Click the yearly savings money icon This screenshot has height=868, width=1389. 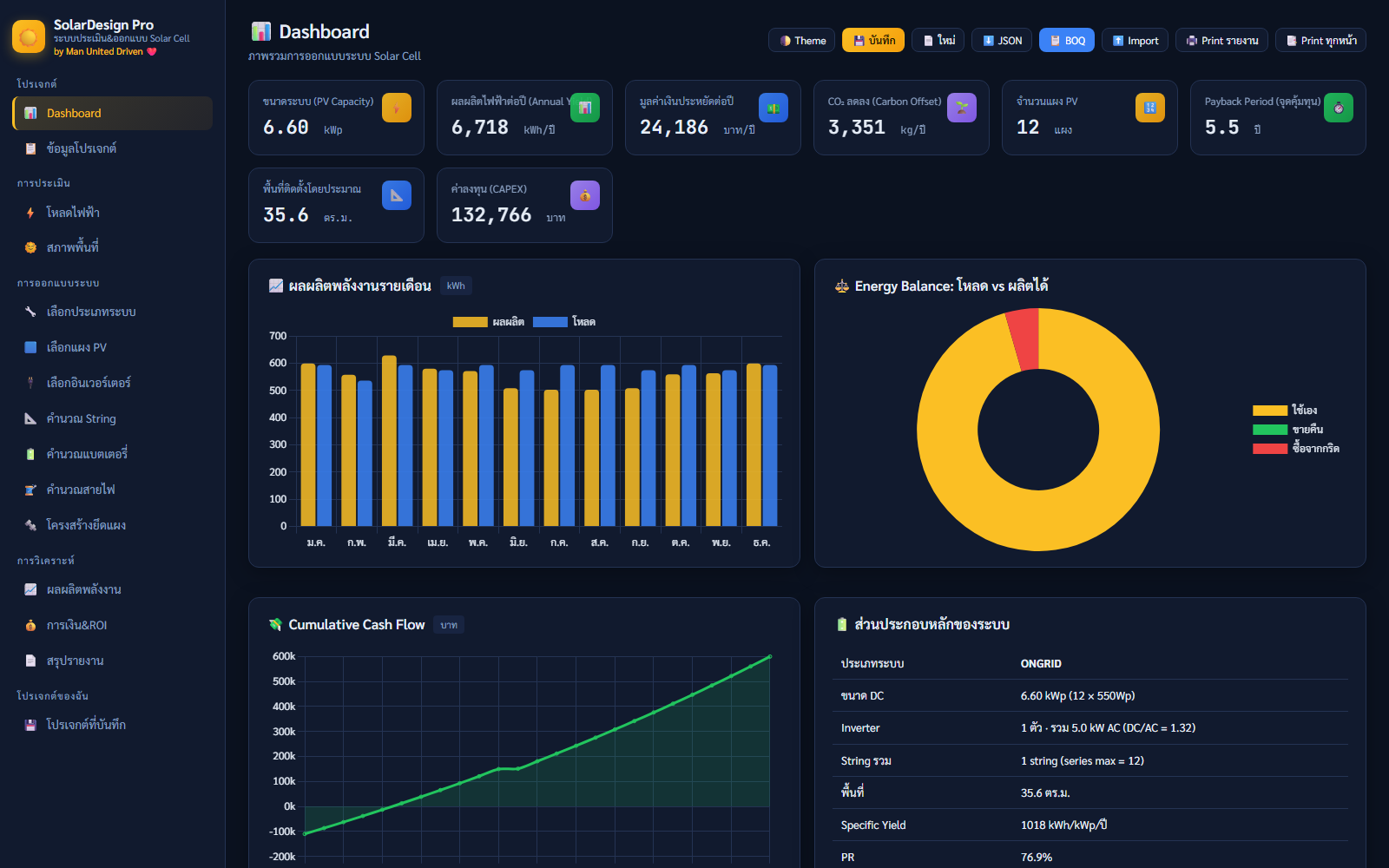coord(773,108)
